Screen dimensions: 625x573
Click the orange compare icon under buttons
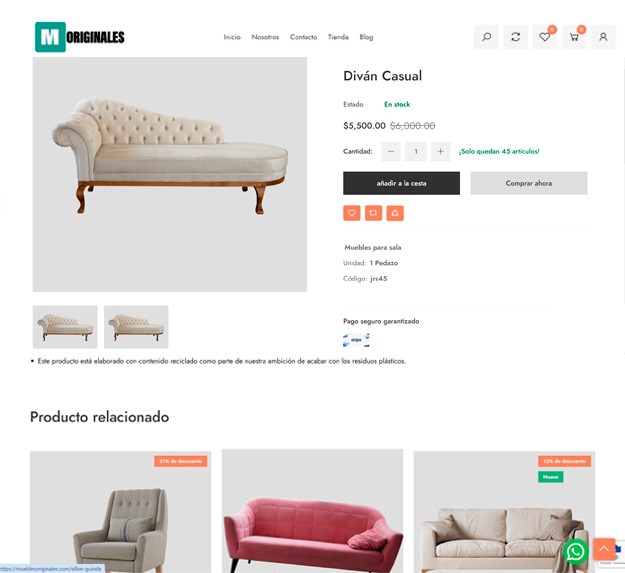coord(373,213)
